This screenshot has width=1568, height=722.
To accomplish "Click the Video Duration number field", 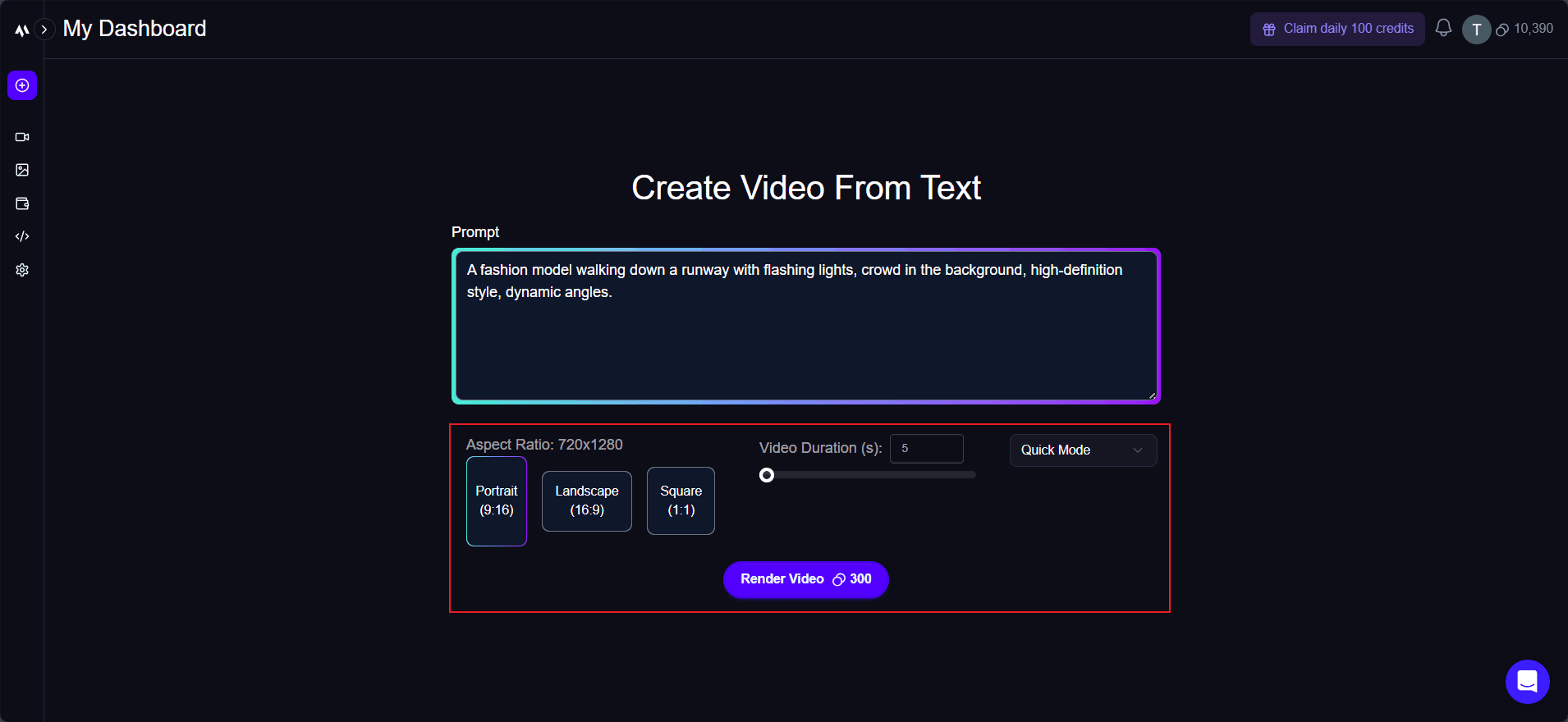I will 926,449.
